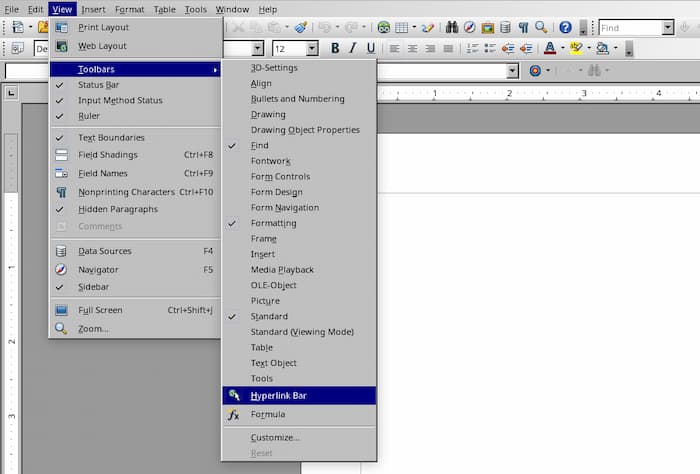Open the Insert menu
Screen dimensions: 700x474
[x=93, y=9]
